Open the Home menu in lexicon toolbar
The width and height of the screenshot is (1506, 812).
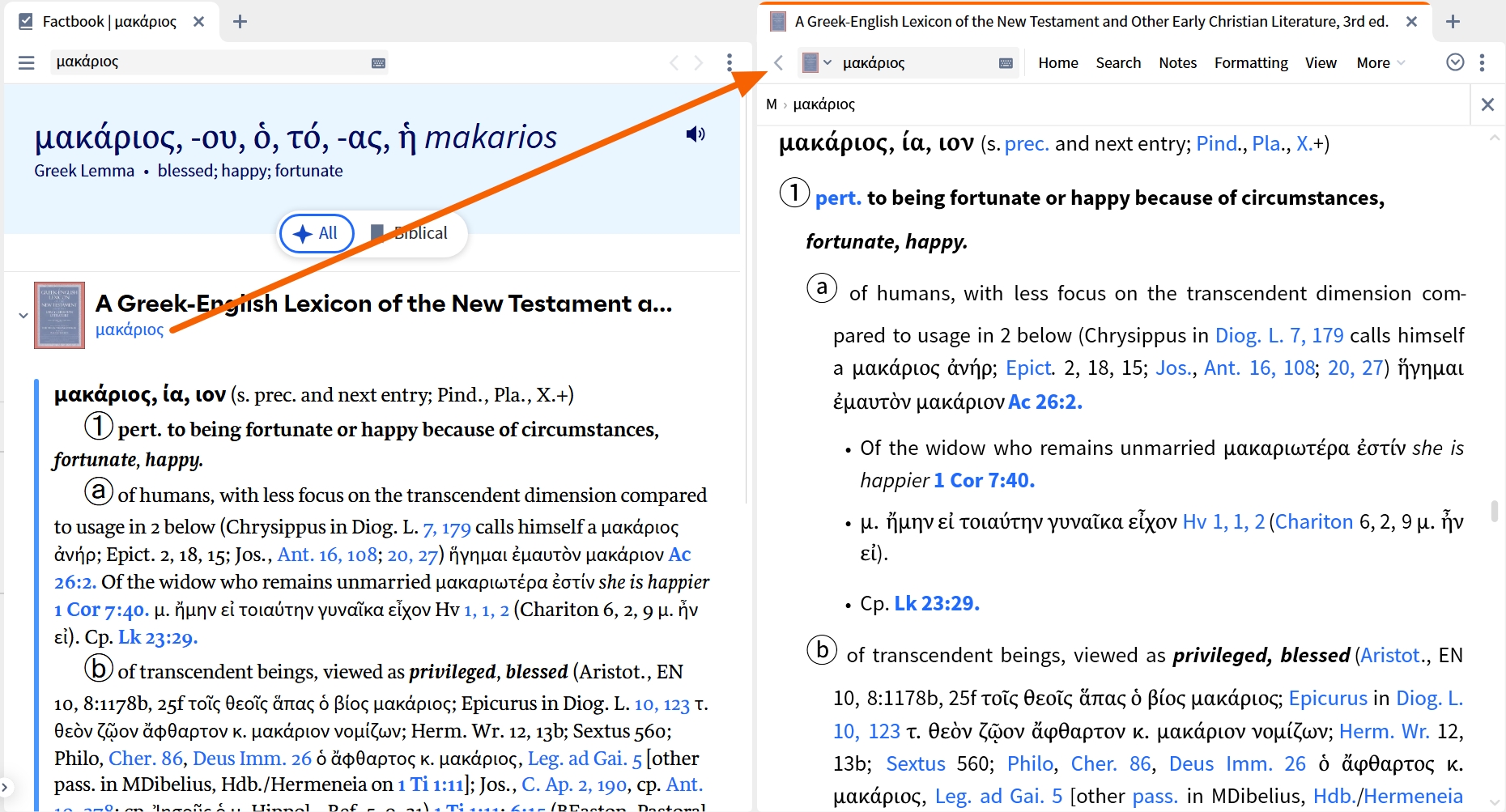point(1058,62)
